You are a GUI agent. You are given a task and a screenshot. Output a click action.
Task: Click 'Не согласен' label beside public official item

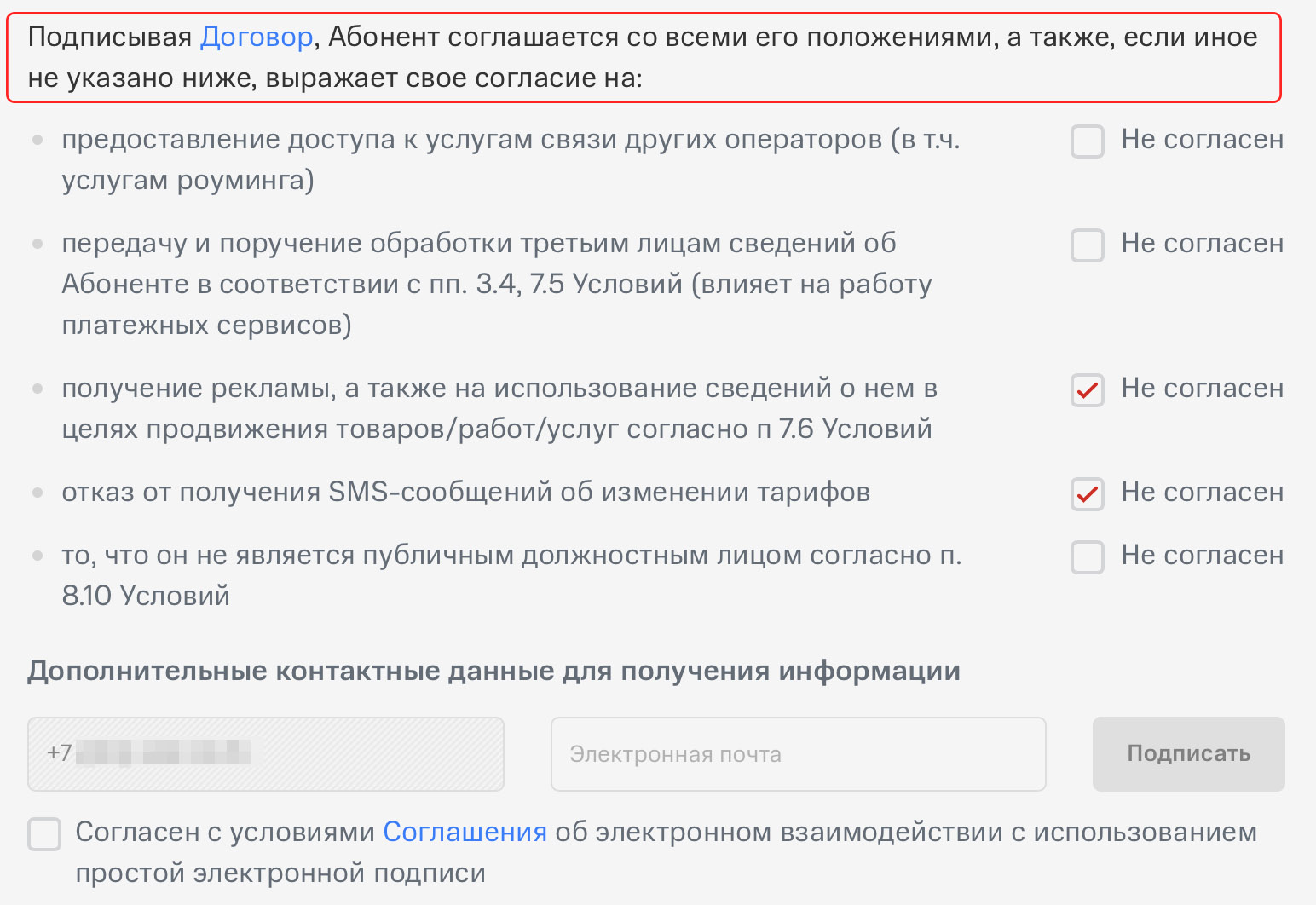tap(1202, 556)
